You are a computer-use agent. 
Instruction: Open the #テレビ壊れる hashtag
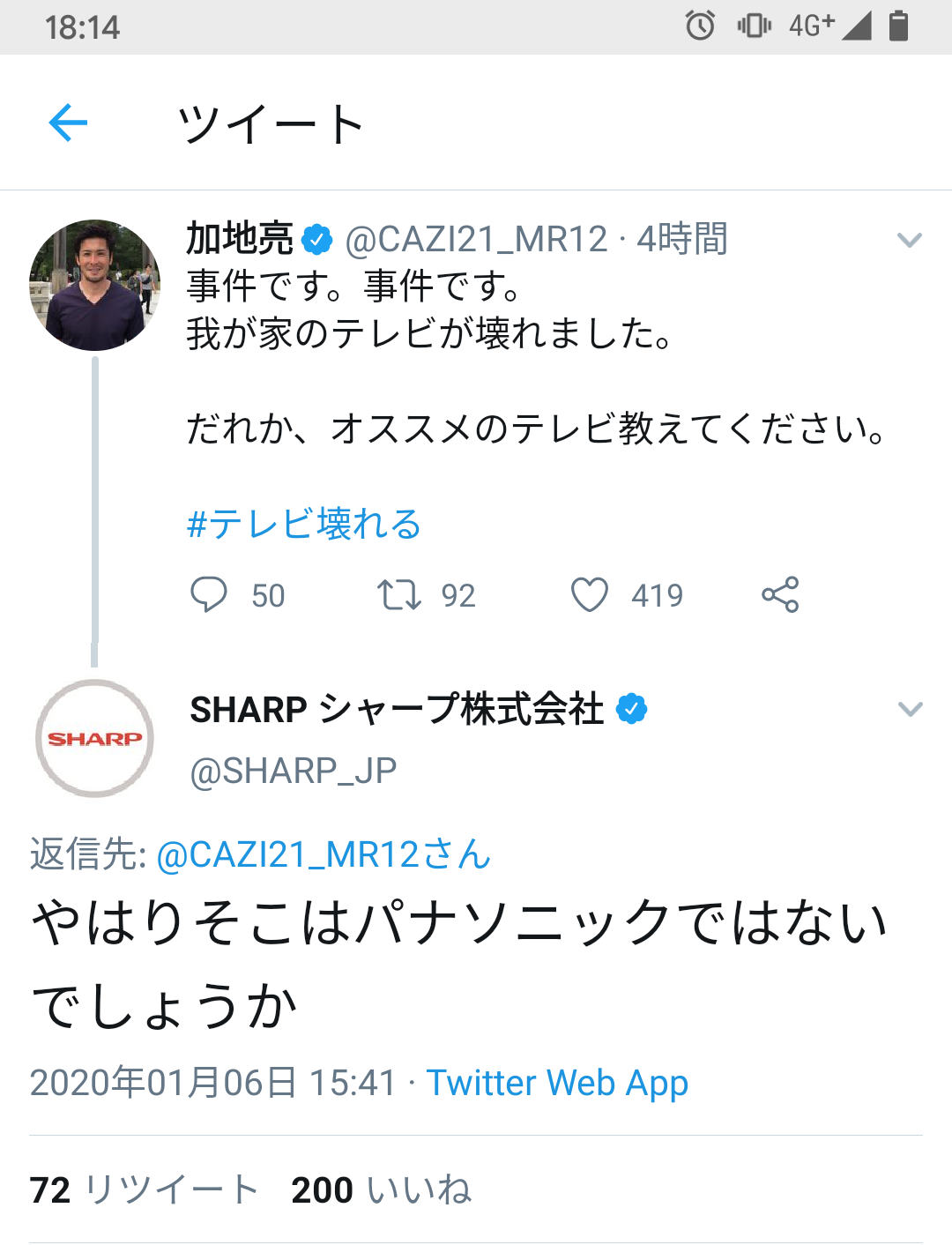click(304, 524)
